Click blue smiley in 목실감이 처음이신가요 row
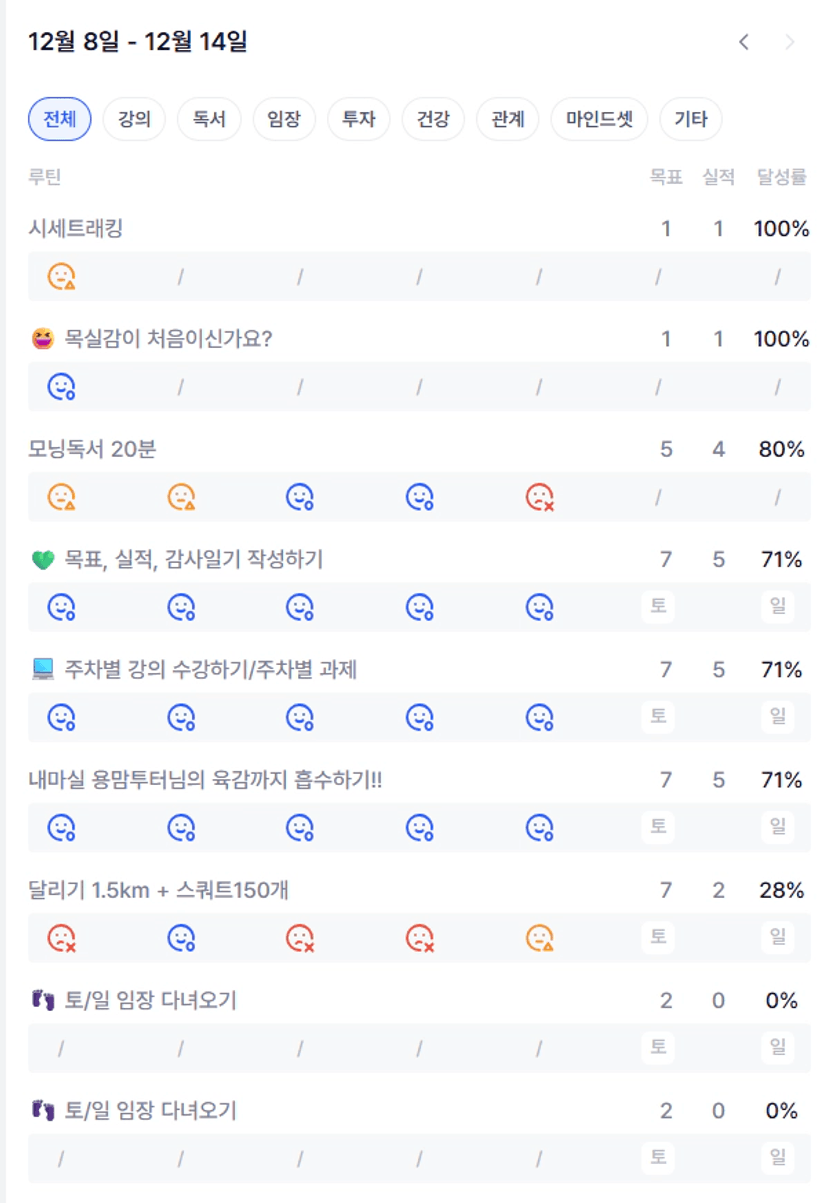This screenshot has width=827, height=1203. point(62,386)
